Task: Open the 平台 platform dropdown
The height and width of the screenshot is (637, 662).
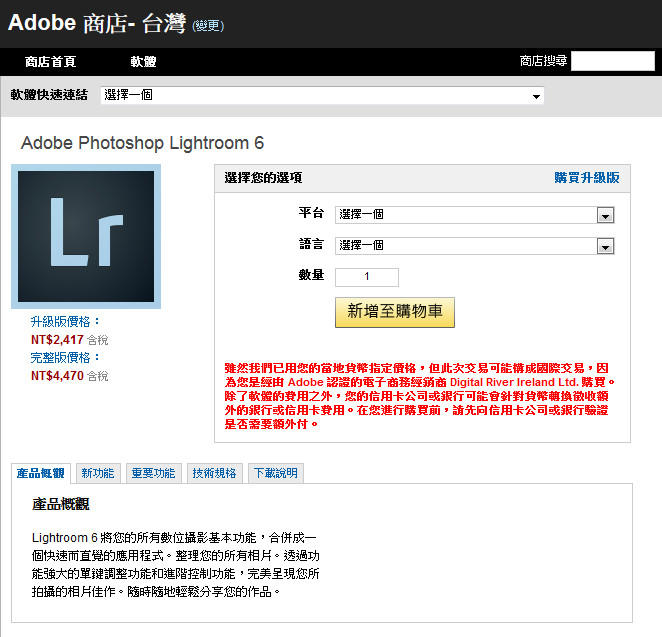Action: pyautogui.click(x=475, y=215)
